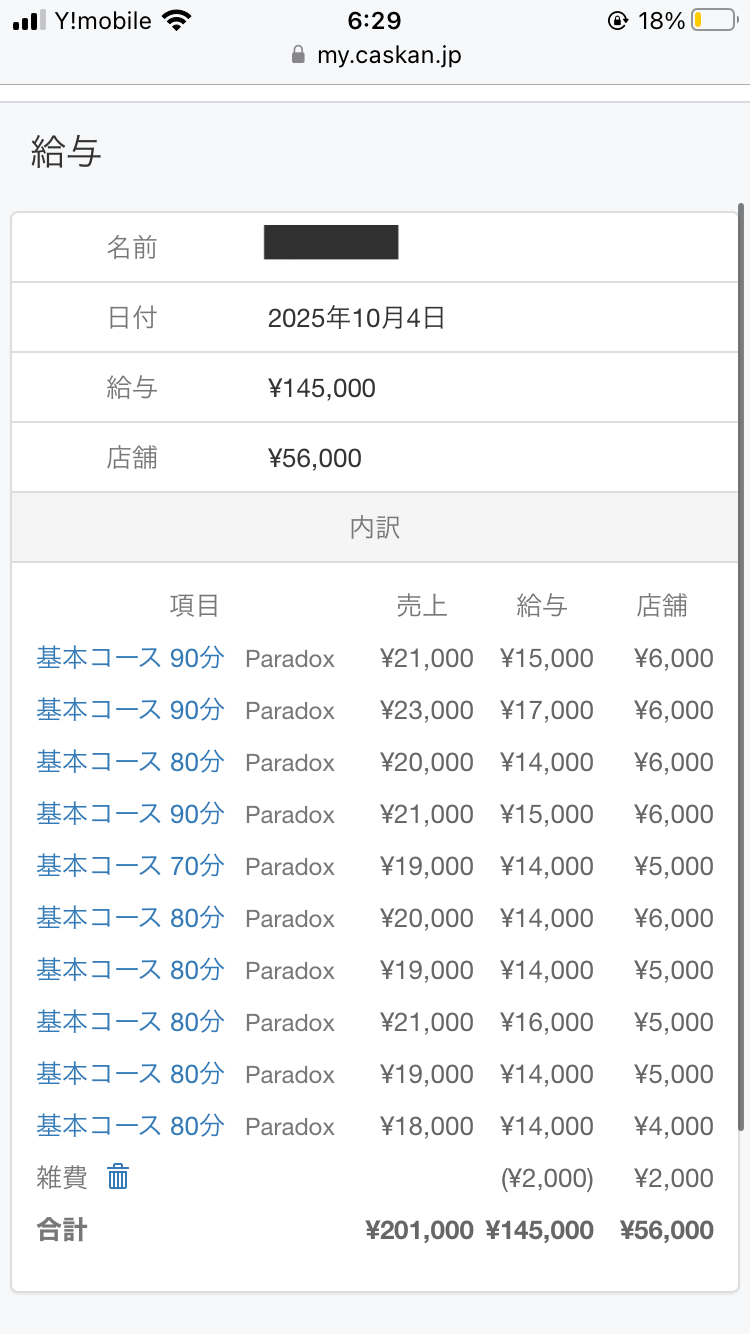Tap the my.caskan.jp address text
The width and height of the screenshot is (750, 1334).
(x=389, y=55)
